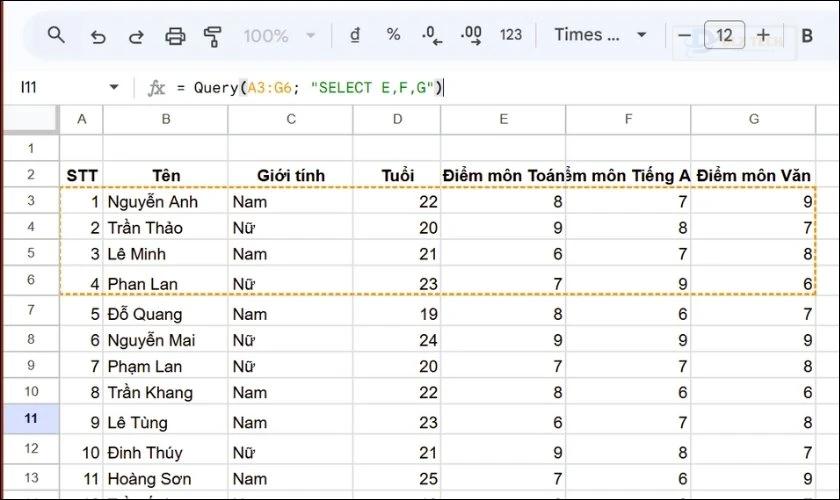Click the Tuổi header cell
This screenshot has width=840, height=500.
pos(397,175)
